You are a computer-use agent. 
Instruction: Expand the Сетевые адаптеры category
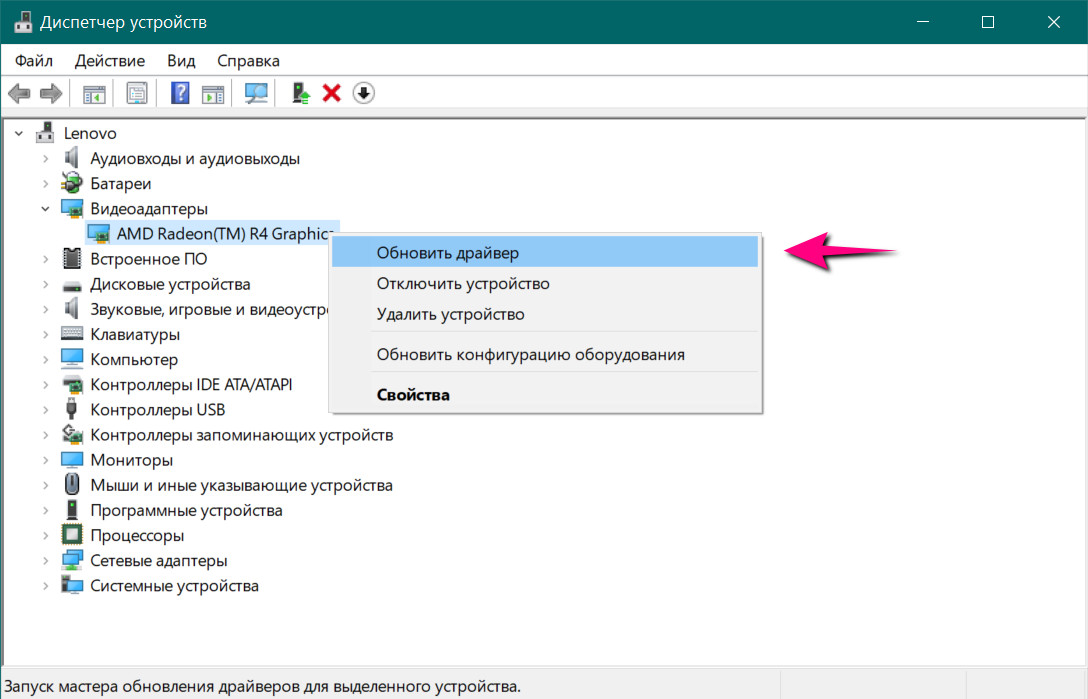click(45, 561)
